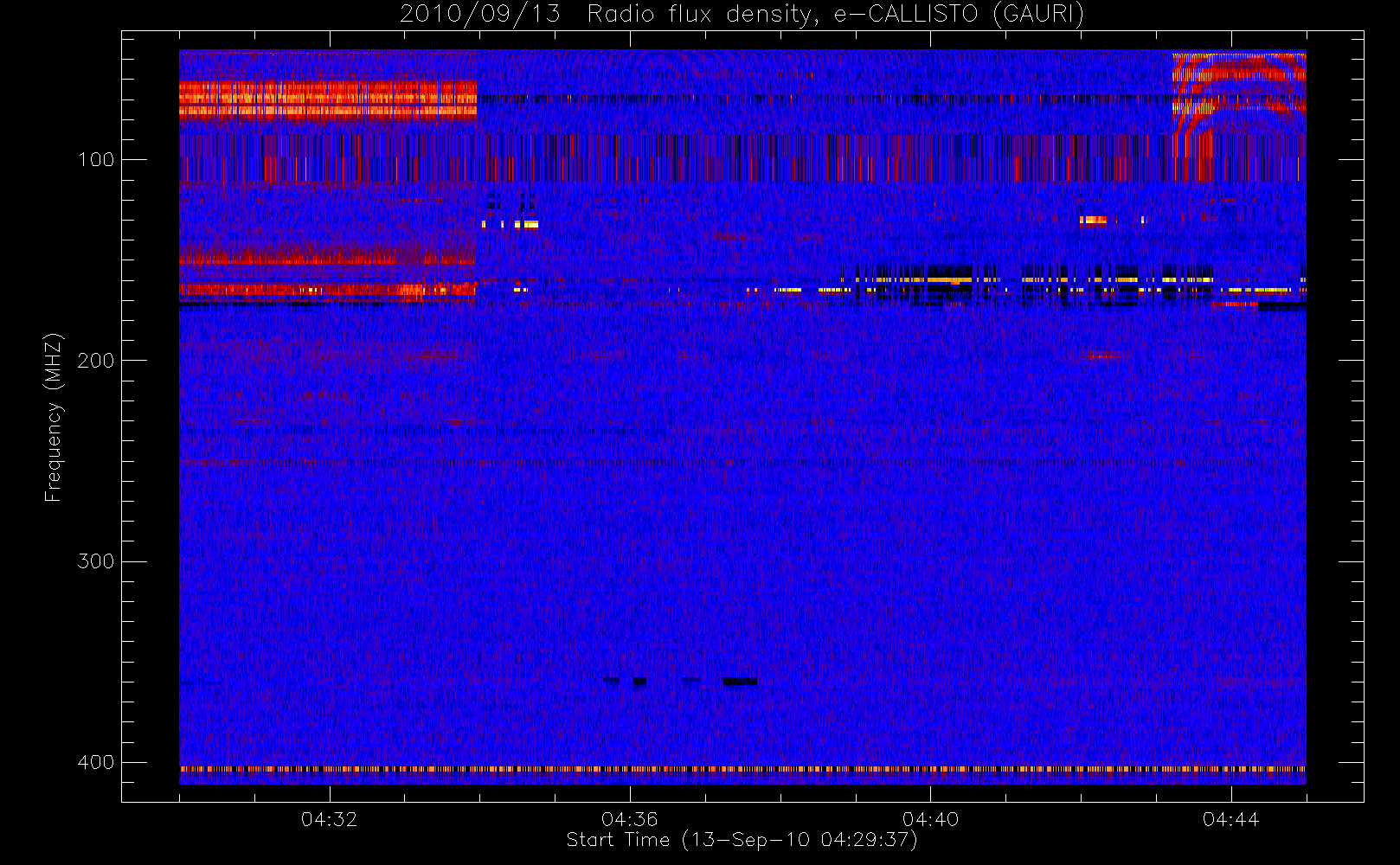The height and width of the screenshot is (865, 1400).
Task: Click the 200 frequency tick label
Action: (95, 361)
